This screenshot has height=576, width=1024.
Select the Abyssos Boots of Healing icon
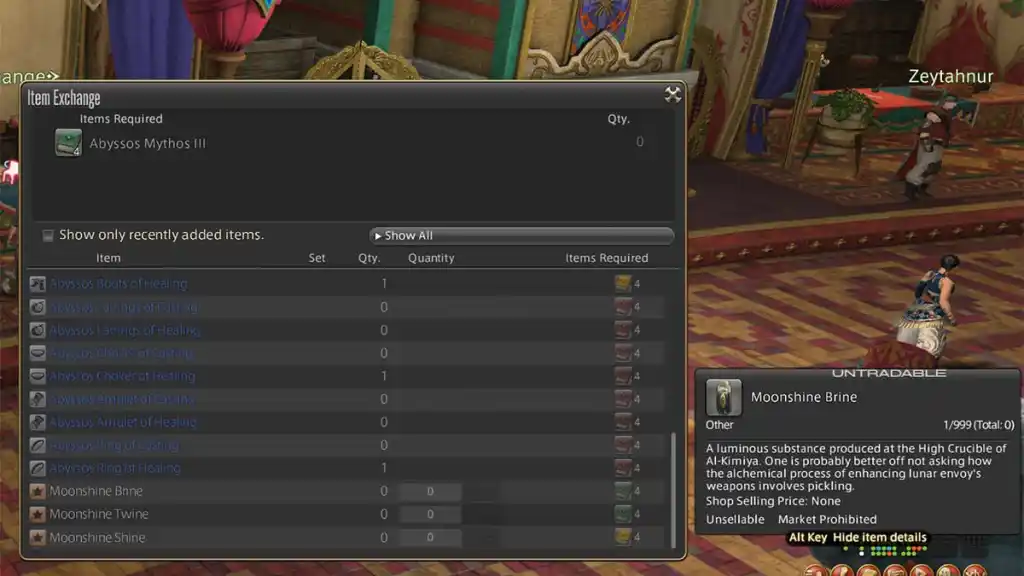click(x=37, y=283)
